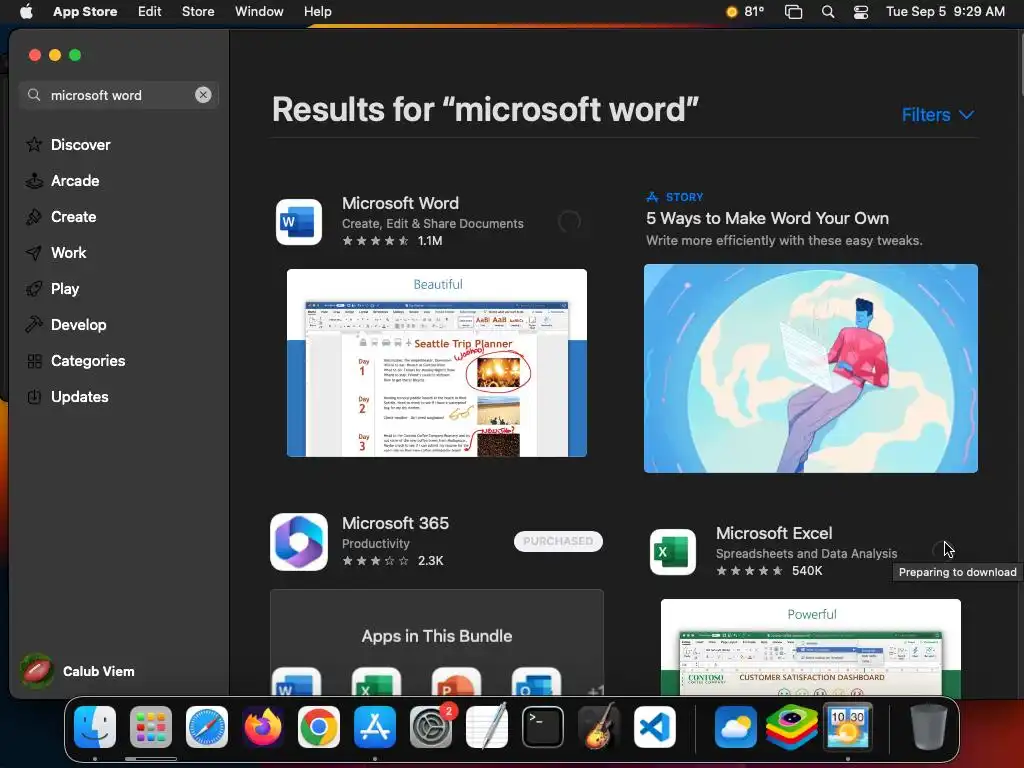Open the Microsoft 365 title link

(x=395, y=523)
